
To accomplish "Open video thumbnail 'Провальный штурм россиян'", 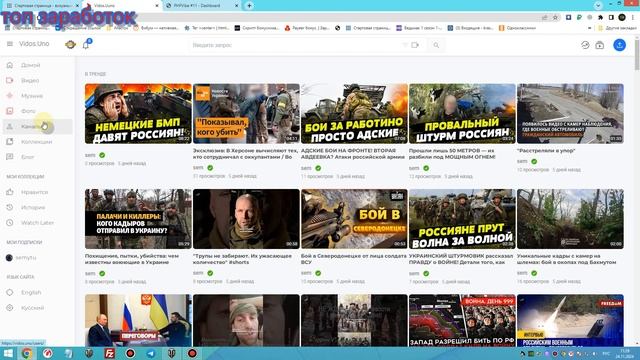I will [462, 113].
